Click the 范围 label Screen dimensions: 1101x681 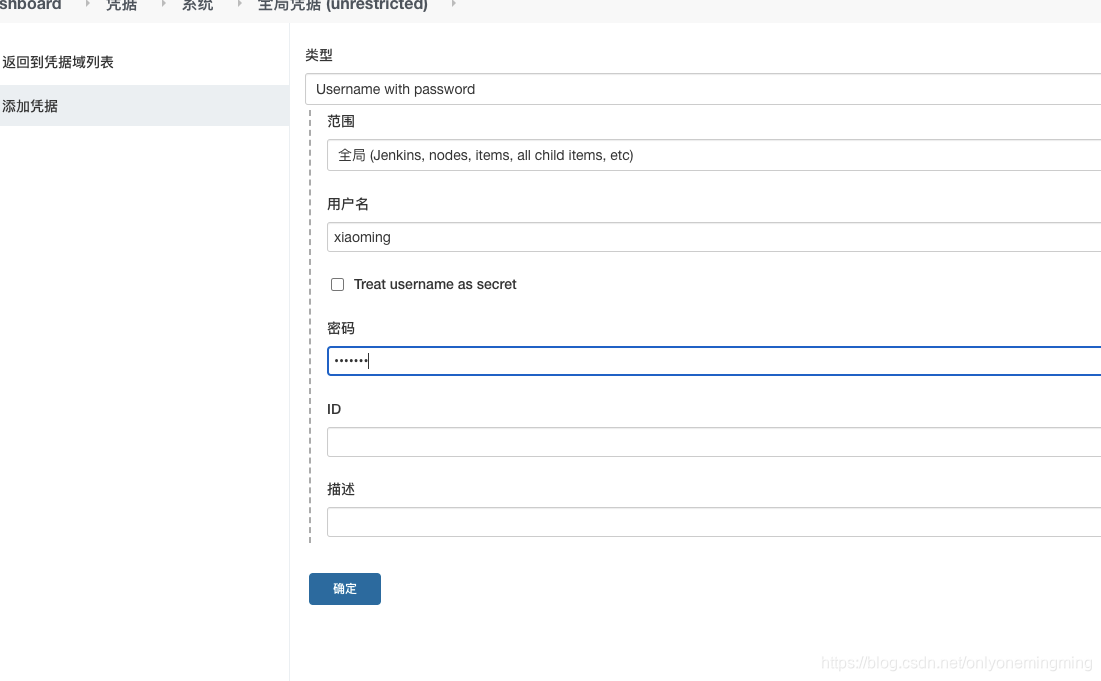tap(341, 121)
